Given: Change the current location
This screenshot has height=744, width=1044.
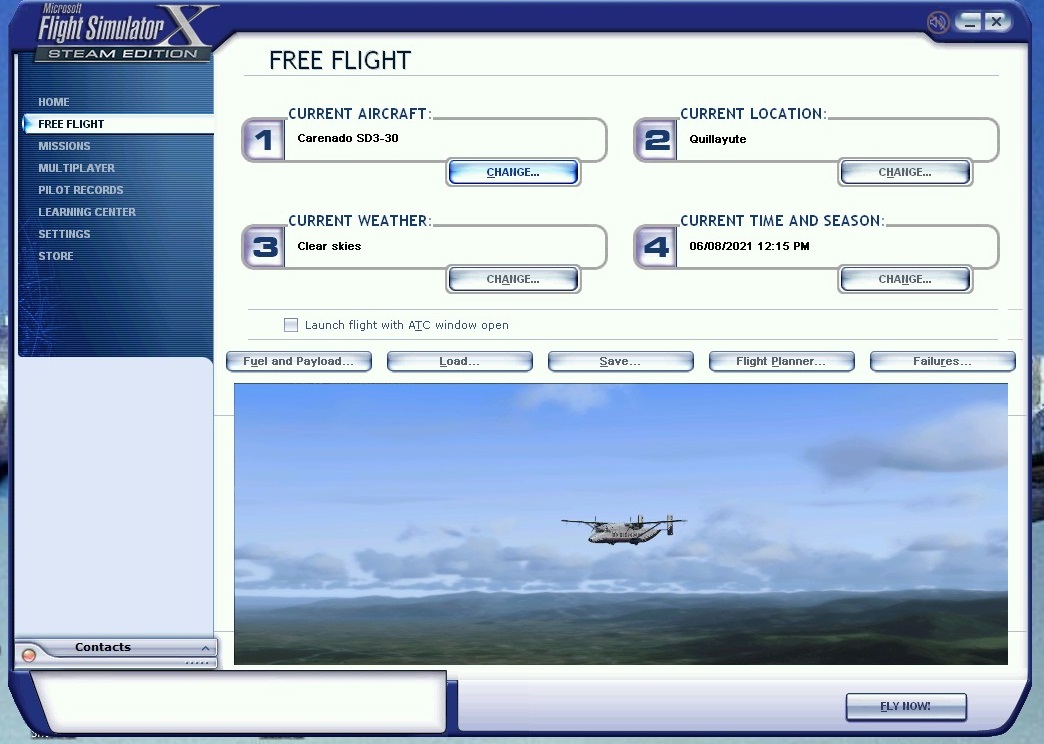Looking at the screenshot, I should tap(905, 172).
